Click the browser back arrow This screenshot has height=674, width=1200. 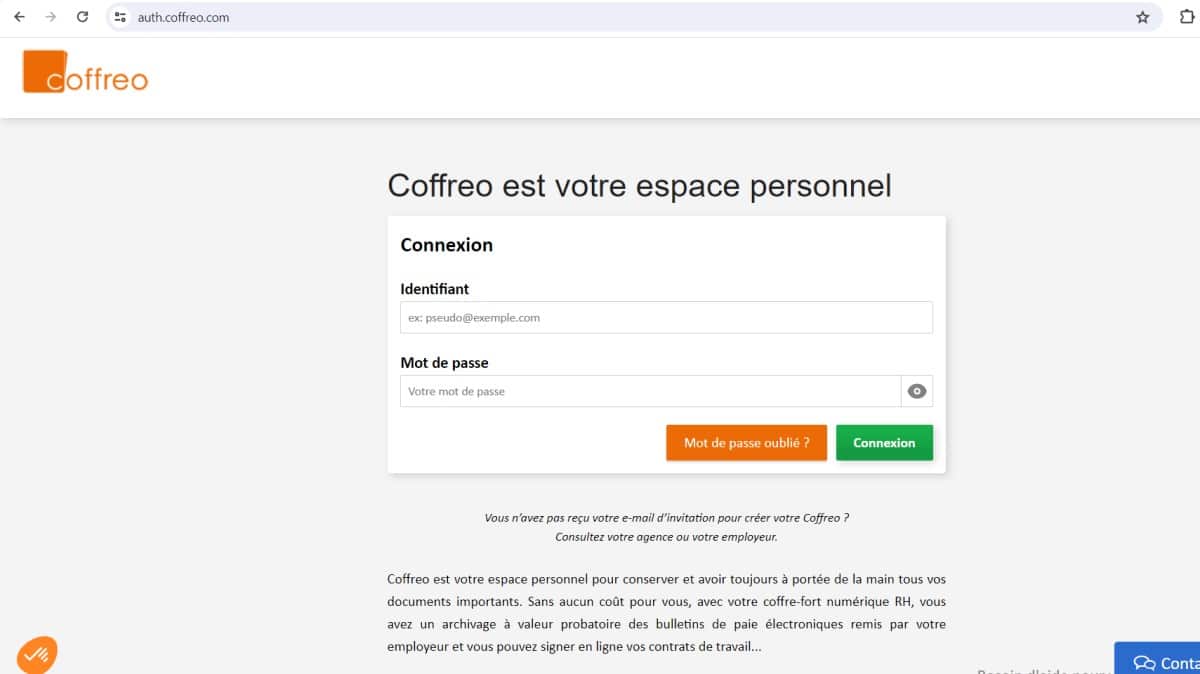19,17
